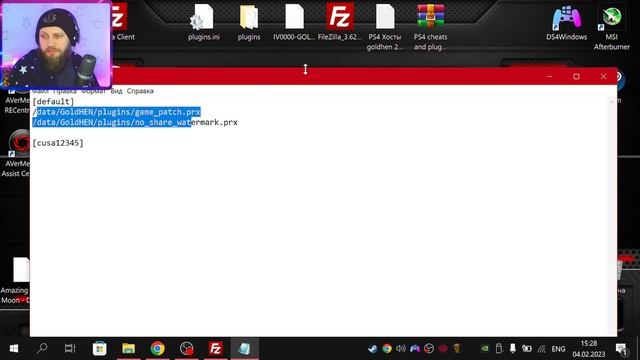Open the Справка menu in Notepad

coord(140,91)
